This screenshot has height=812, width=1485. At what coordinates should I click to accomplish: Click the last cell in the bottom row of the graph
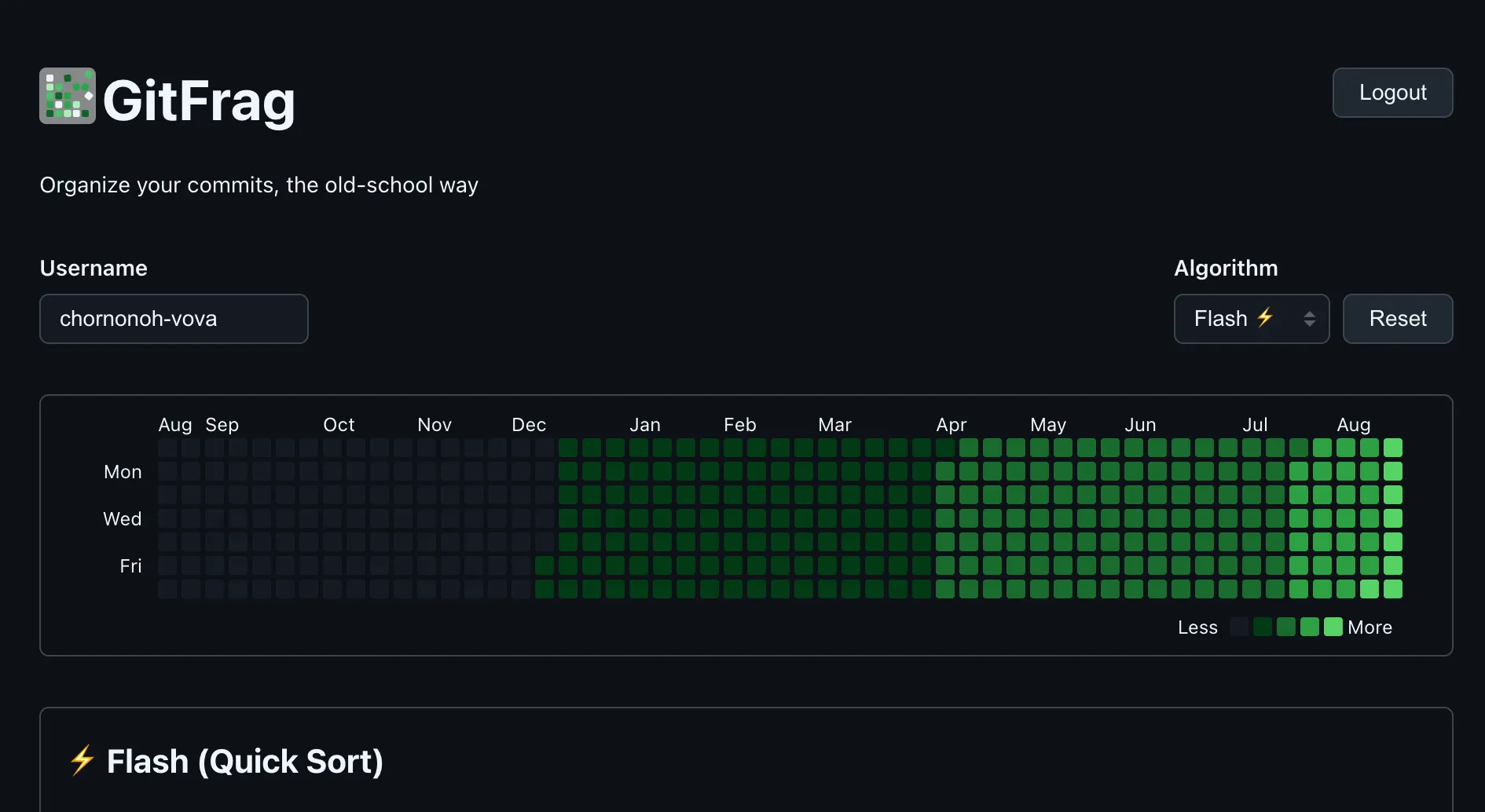click(x=1393, y=588)
